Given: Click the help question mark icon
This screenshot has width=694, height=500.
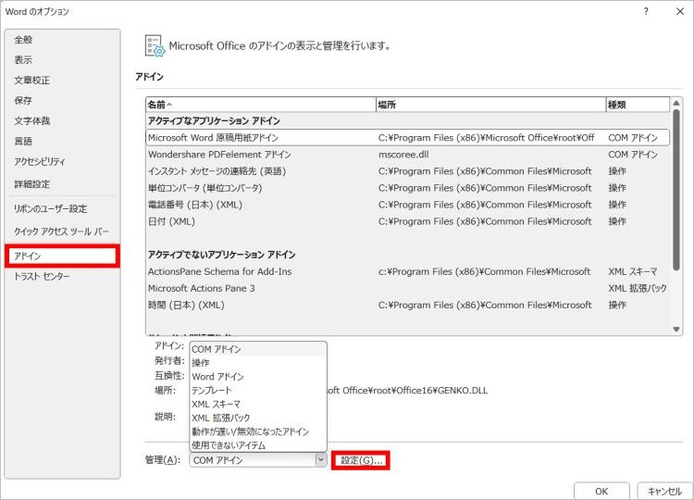Looking at the screenshot, I should (647, 11).
